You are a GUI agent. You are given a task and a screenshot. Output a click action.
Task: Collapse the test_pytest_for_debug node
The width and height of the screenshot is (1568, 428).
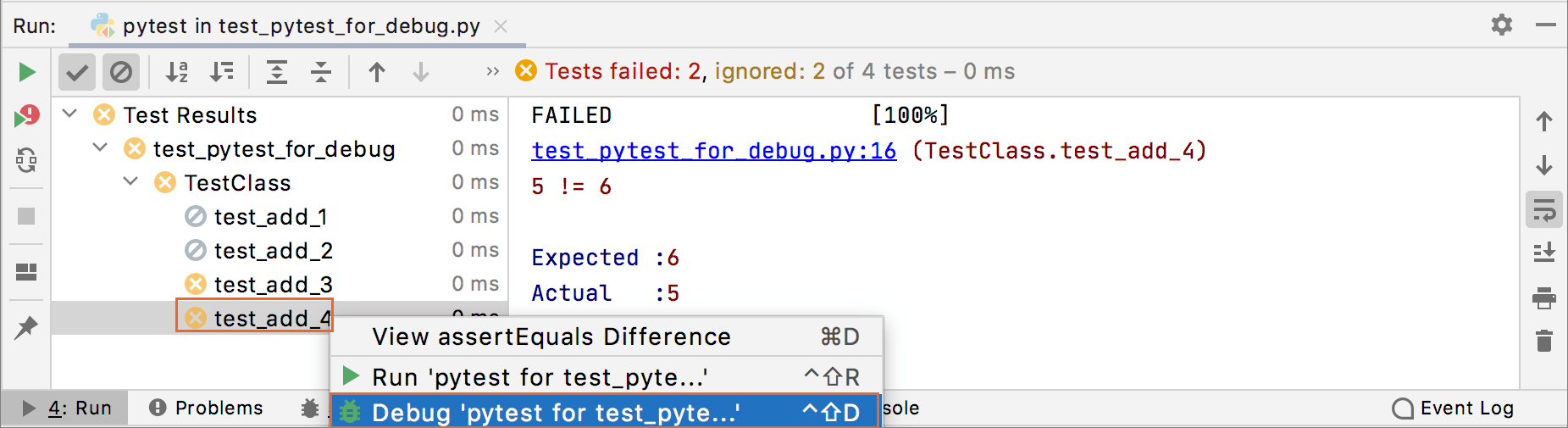pyautogui.click(x=100, y=147)
